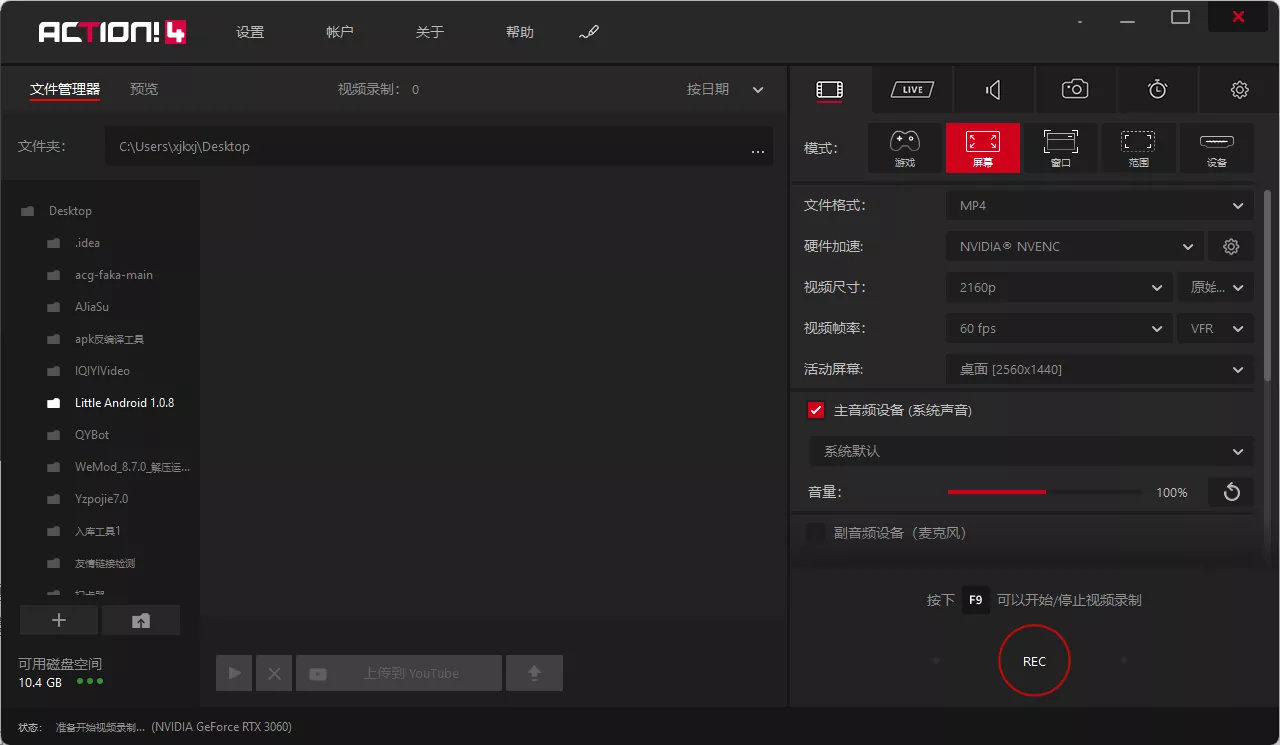Screen dimensions: 1280x745
Task: Enable the secondary audio device (microphone) checkbox
Action: coord(816,533)
